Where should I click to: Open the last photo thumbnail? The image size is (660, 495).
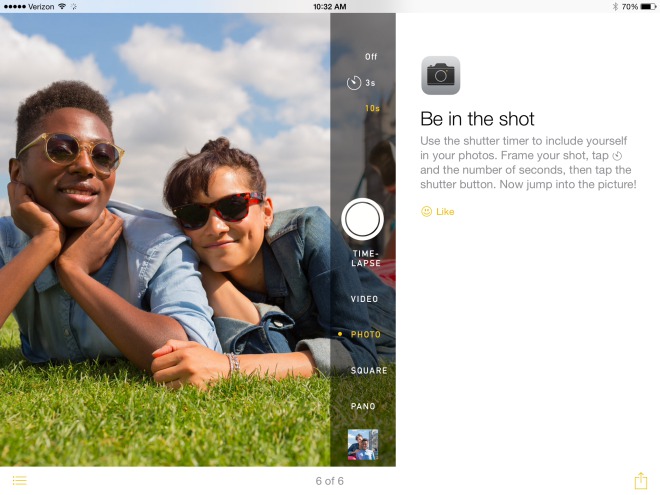[x=362, y=444]
